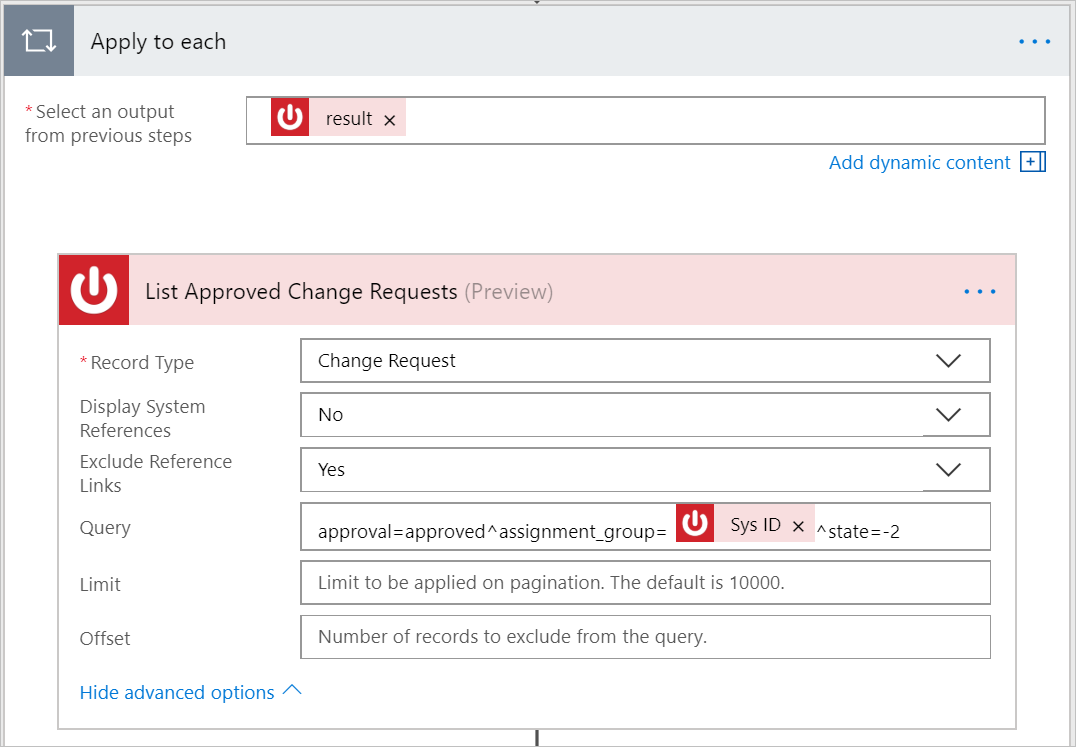Click the Add dynamic content link

click(919, 163)
